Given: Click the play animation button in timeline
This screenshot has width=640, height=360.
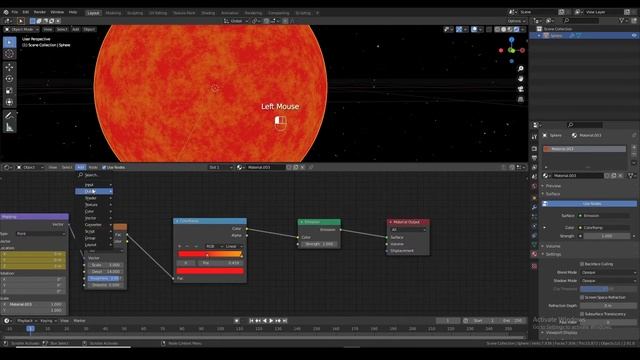Looking at the screenshot, I should point(271,321).
